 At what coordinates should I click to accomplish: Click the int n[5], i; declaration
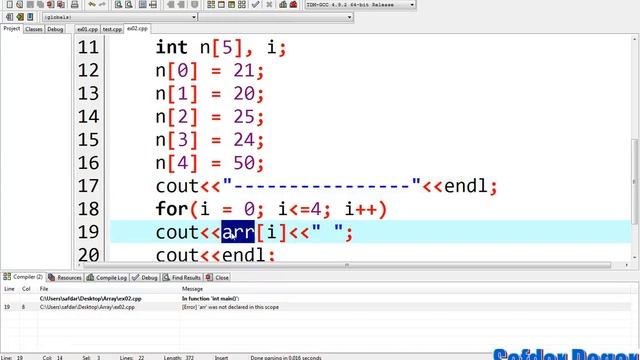[x=221, y=48]
